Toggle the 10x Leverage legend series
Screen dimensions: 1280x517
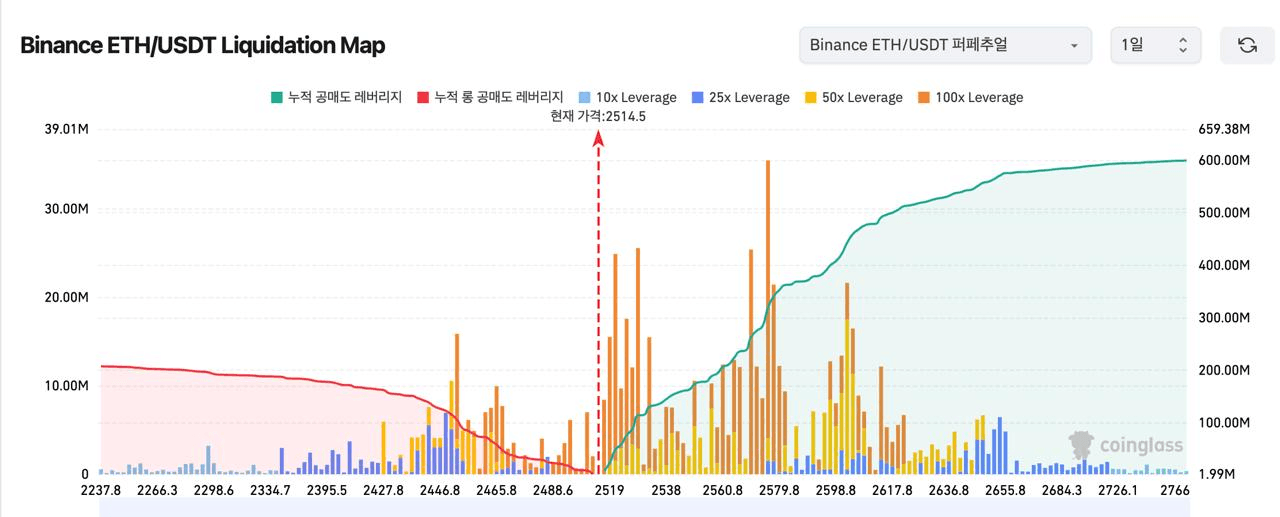click(627, 97)
